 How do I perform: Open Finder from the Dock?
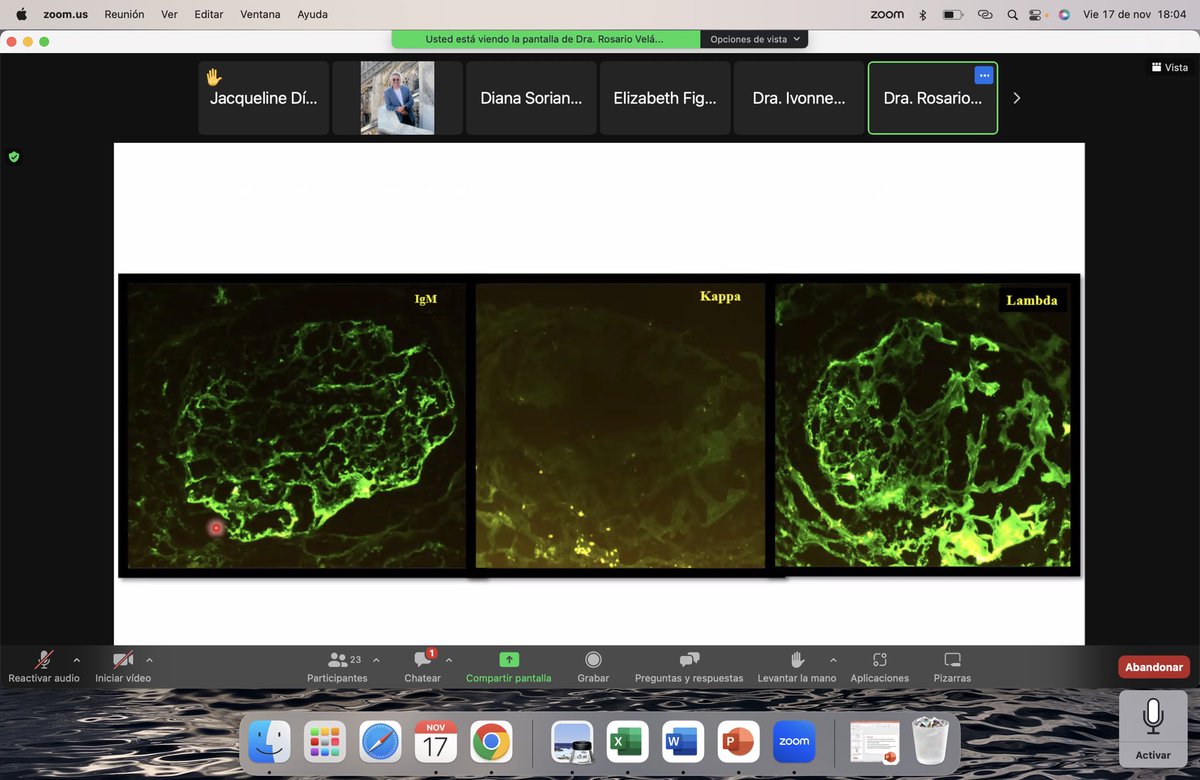pyautogui.click(x=269, y=741)
